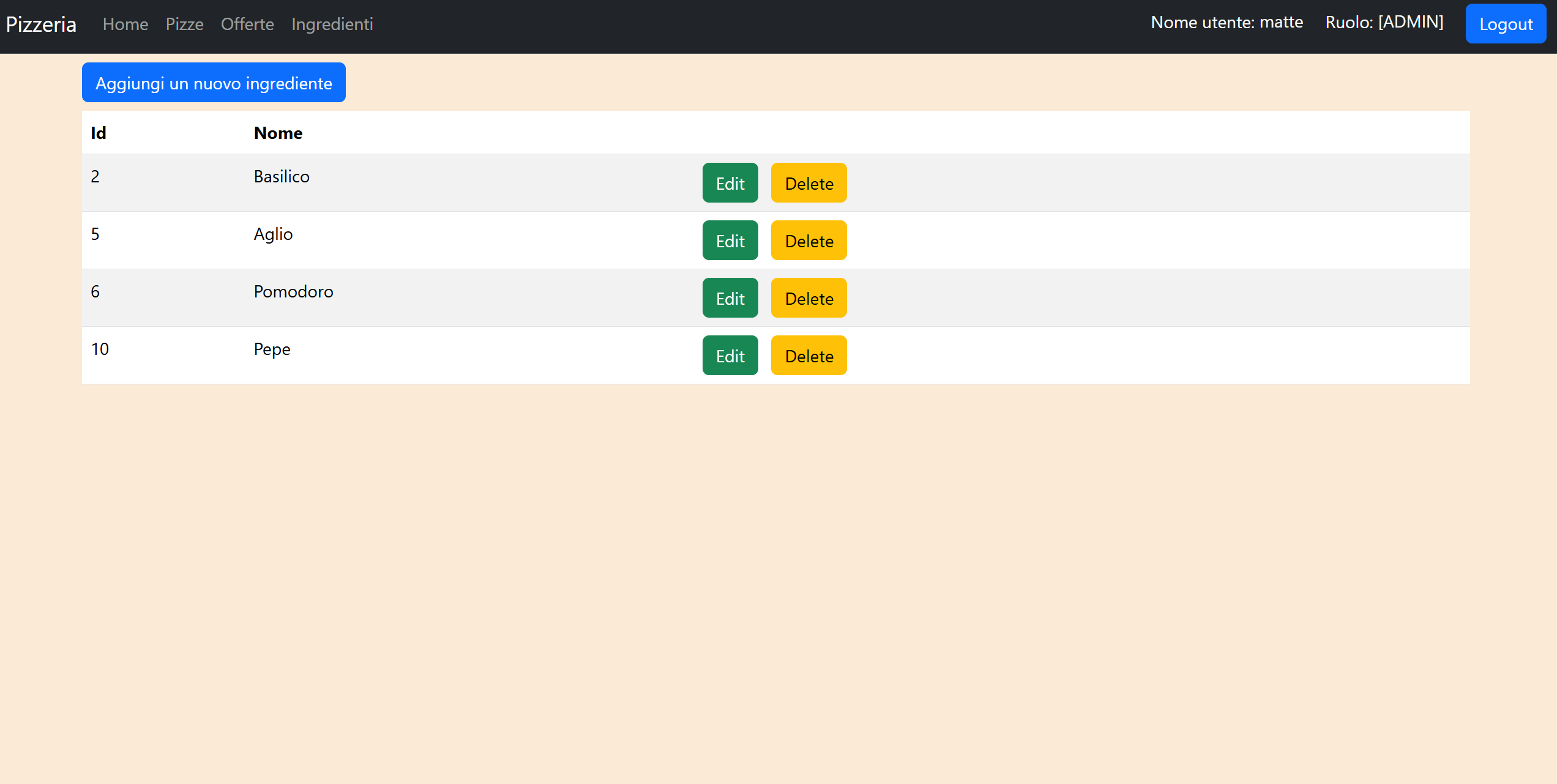Image resolution: width=1557 pixels, height=784 pixels.
Task: Go to the Pizze menu page
Action: pos(184,24)
